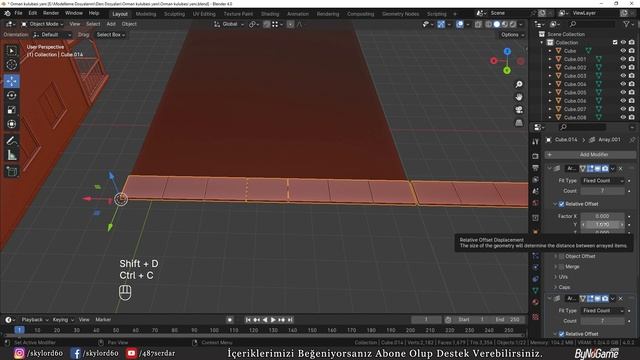This screenshot has width=640, height=360.
Task: Select solid viewport shading mode
Action: [x=496, y=24]
